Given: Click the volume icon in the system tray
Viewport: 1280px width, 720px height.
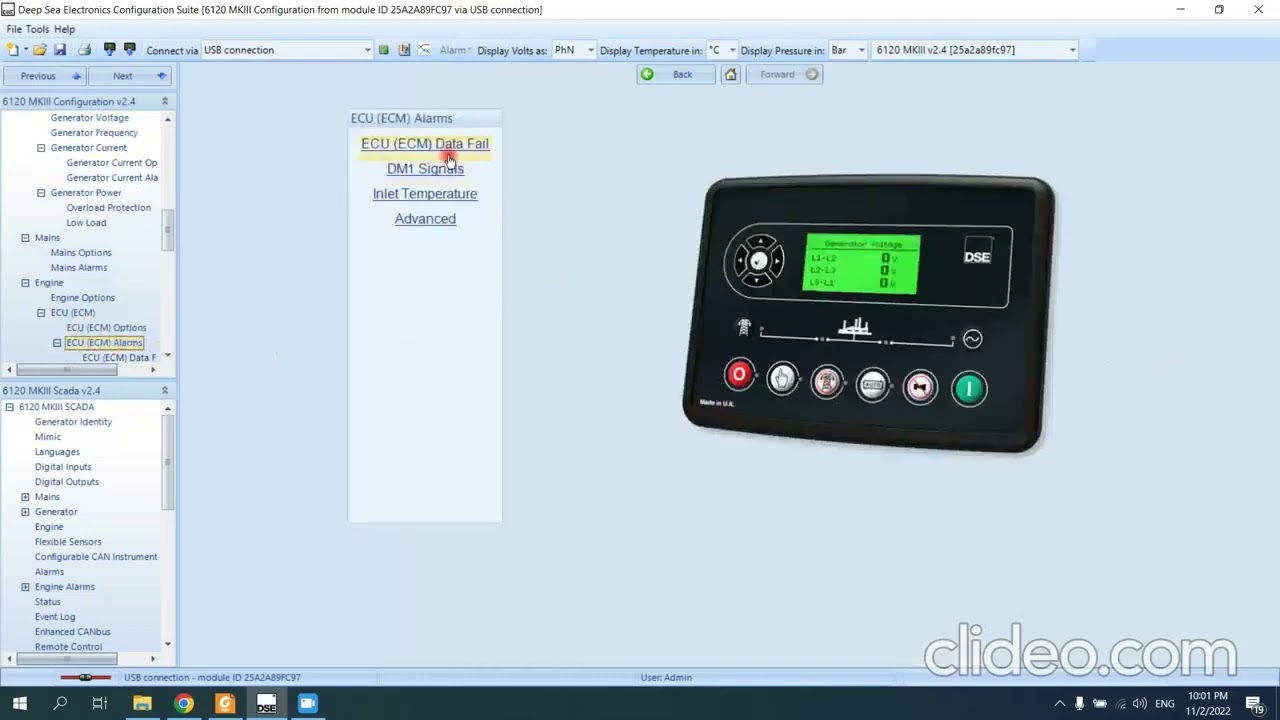Looking at the screenshot, I should [x=1140, y=703].
